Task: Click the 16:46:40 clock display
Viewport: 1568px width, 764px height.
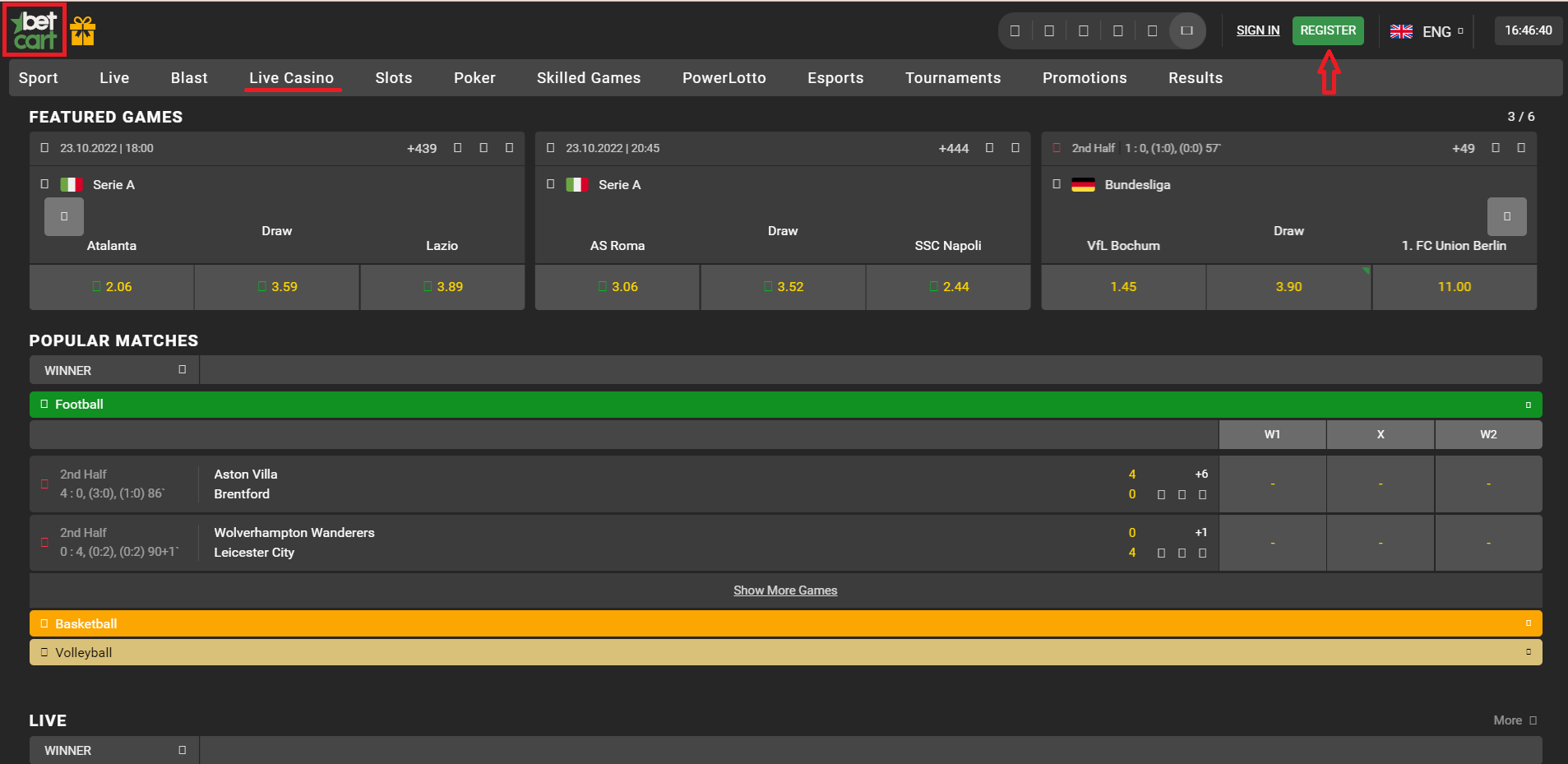Action: pos(1529,30)
